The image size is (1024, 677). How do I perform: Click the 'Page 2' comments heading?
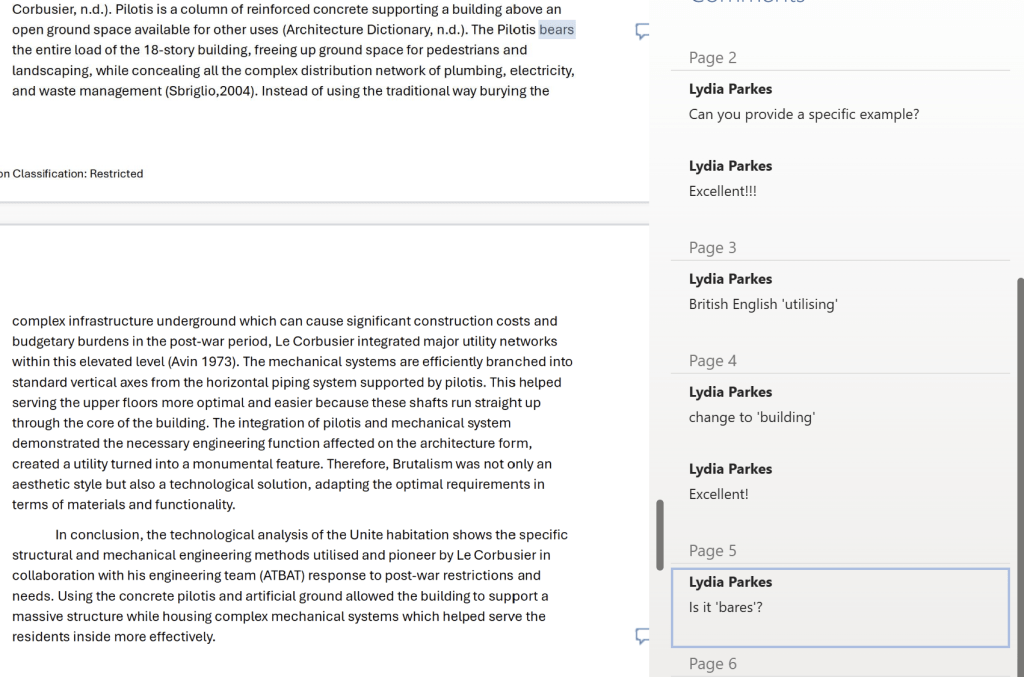pos(712,57)
